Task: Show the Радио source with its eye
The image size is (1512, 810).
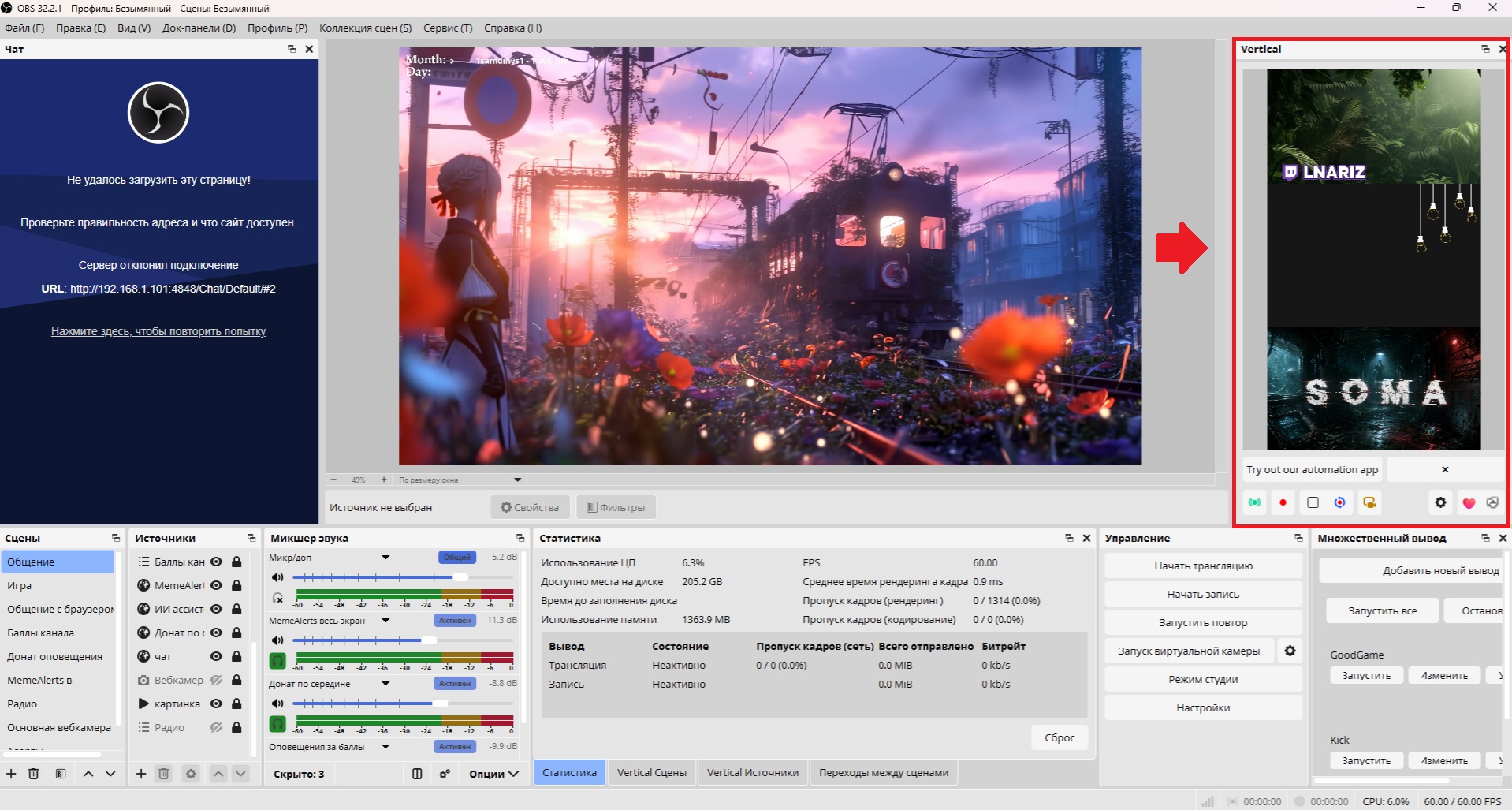Action: pyautogui.click(x=216, y=727)
